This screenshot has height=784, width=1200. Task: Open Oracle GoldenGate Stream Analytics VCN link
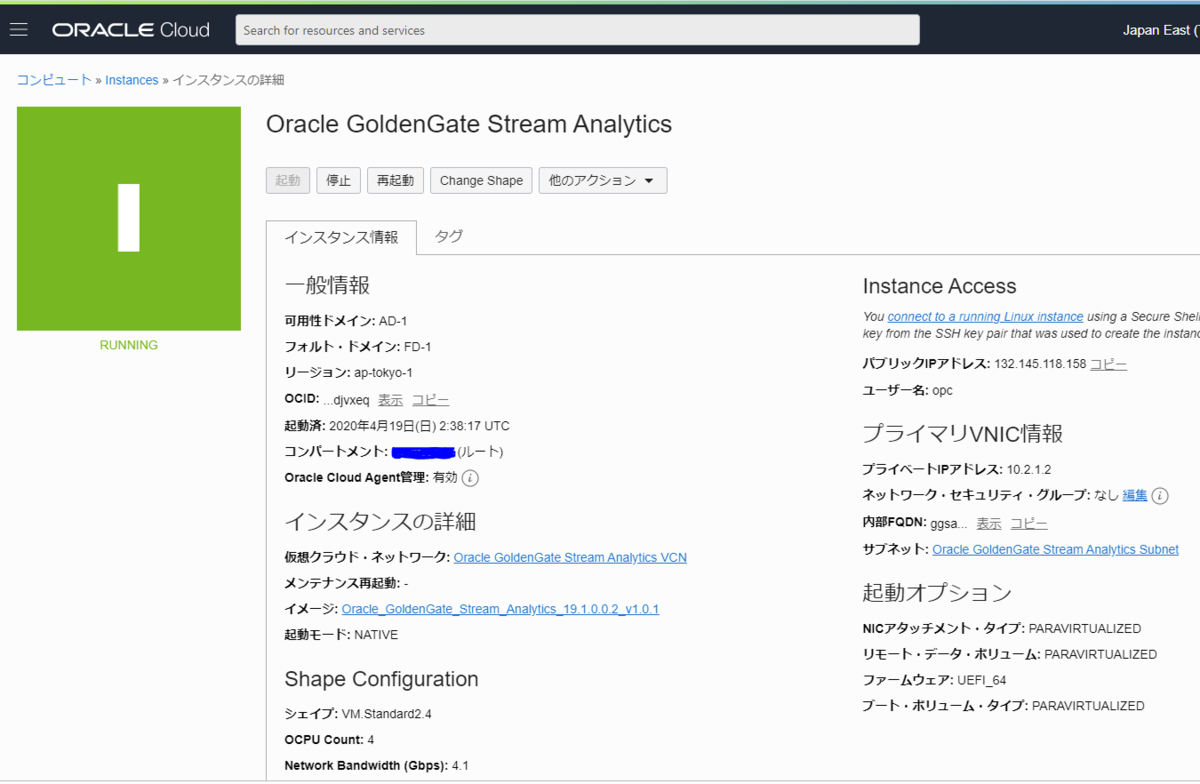point(570,558)
